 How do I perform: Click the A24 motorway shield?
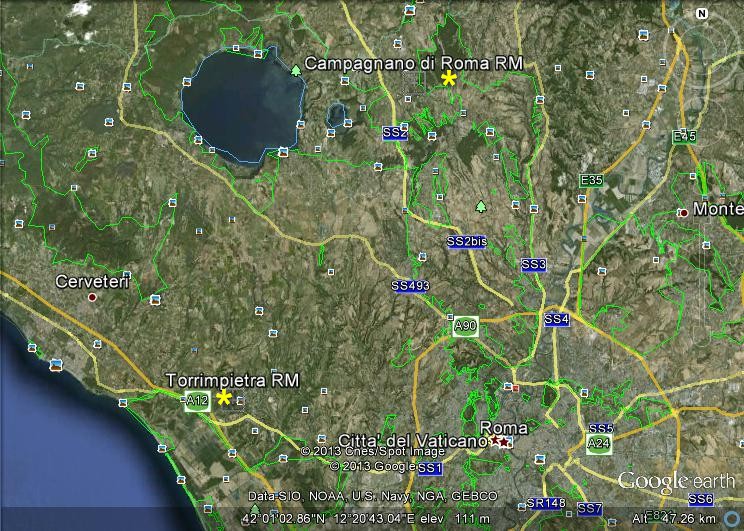pos(599,443)
